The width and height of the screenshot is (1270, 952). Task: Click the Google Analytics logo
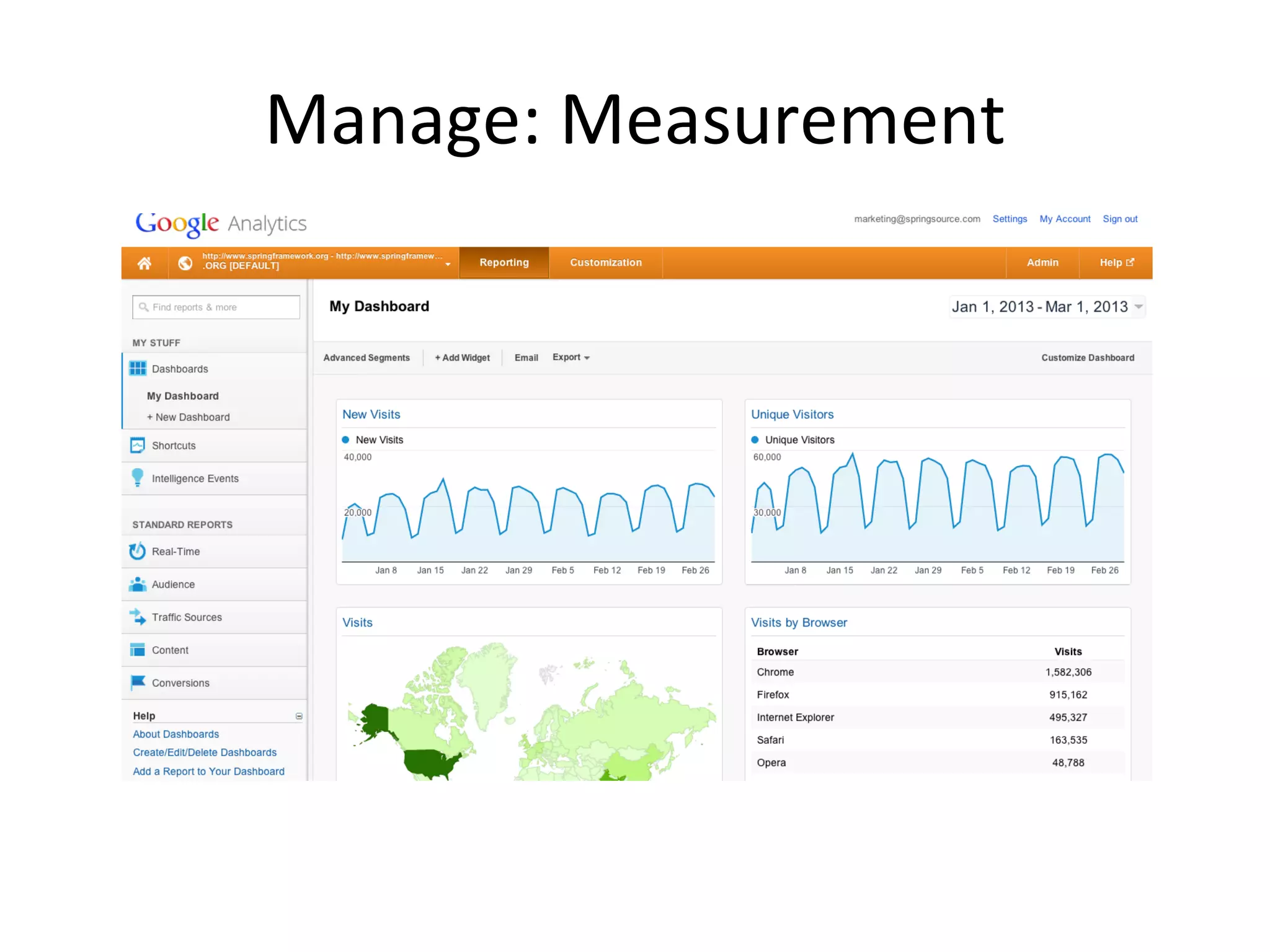pos(221,223)
